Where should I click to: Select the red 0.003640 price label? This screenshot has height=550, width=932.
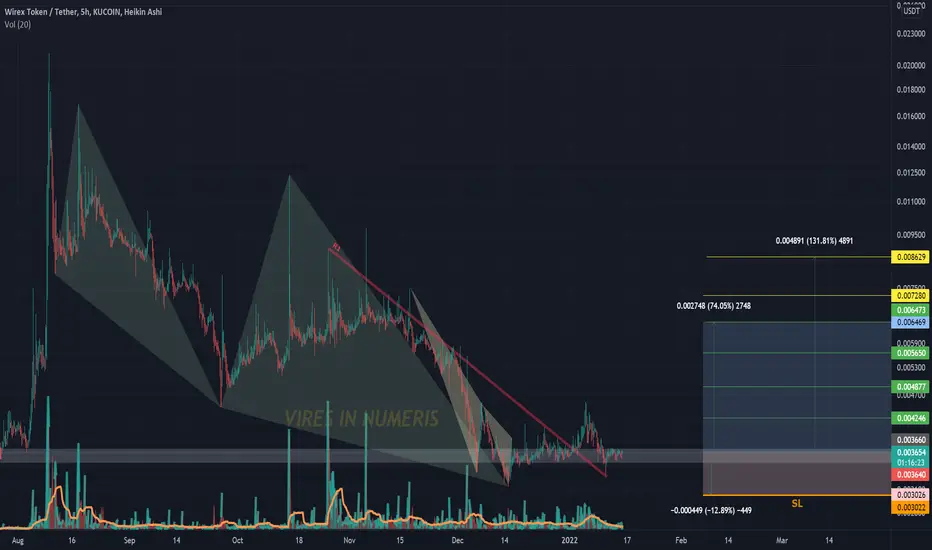(911, 474)
